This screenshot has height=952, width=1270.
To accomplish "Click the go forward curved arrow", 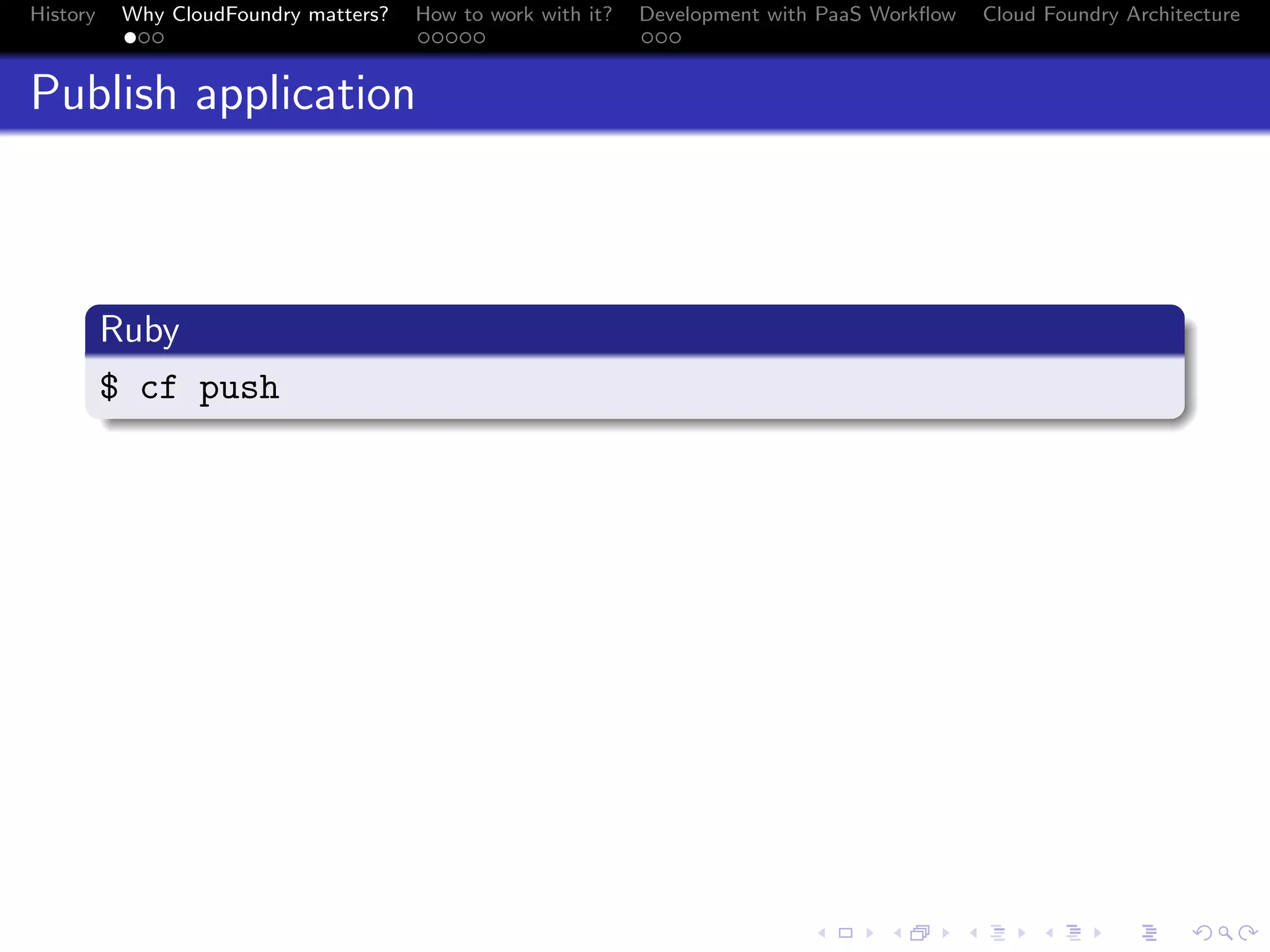I will pyautogui.click(x=1248, y=933).
